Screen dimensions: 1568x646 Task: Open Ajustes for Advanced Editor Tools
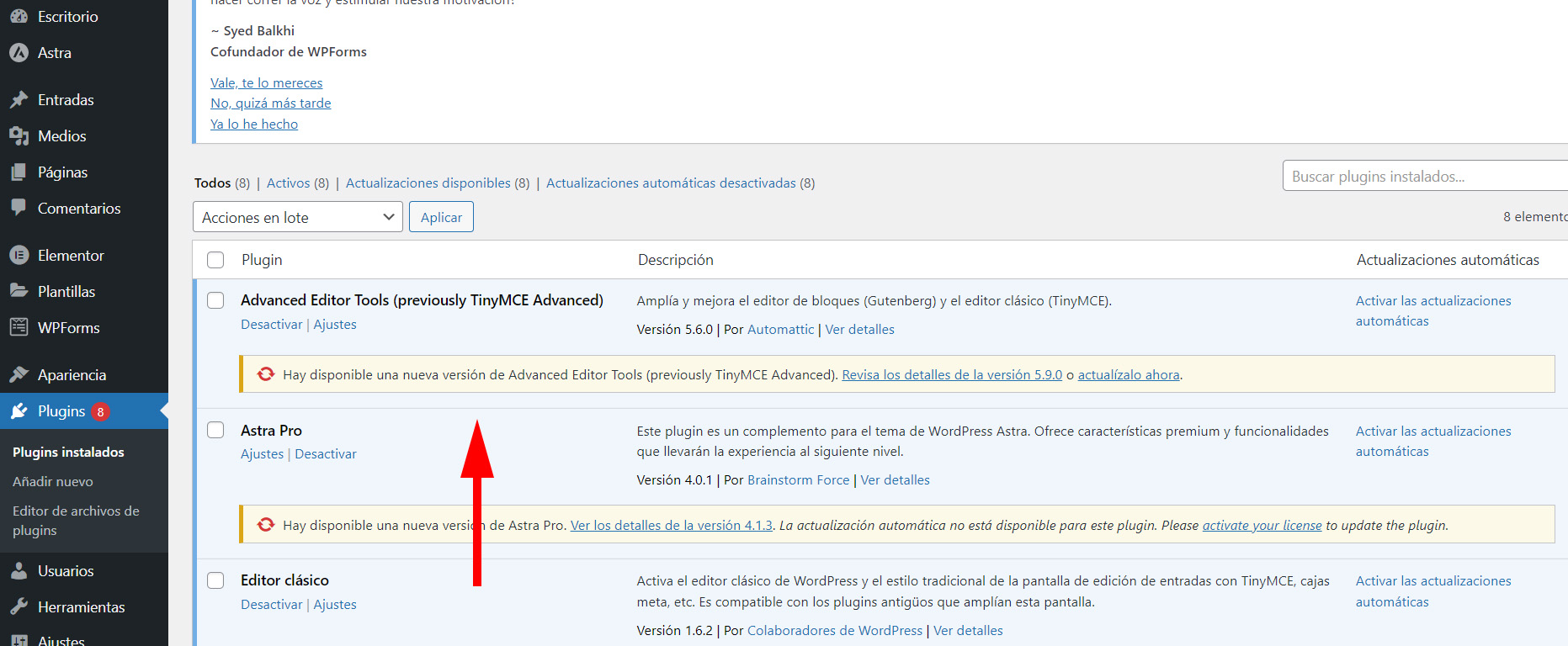[x=335, y=325]
